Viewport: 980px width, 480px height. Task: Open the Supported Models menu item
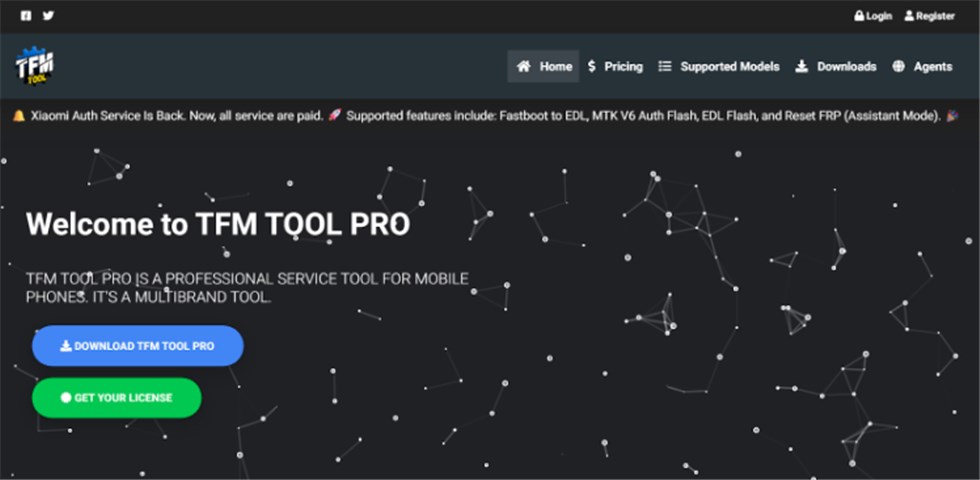tap(719, 66)
